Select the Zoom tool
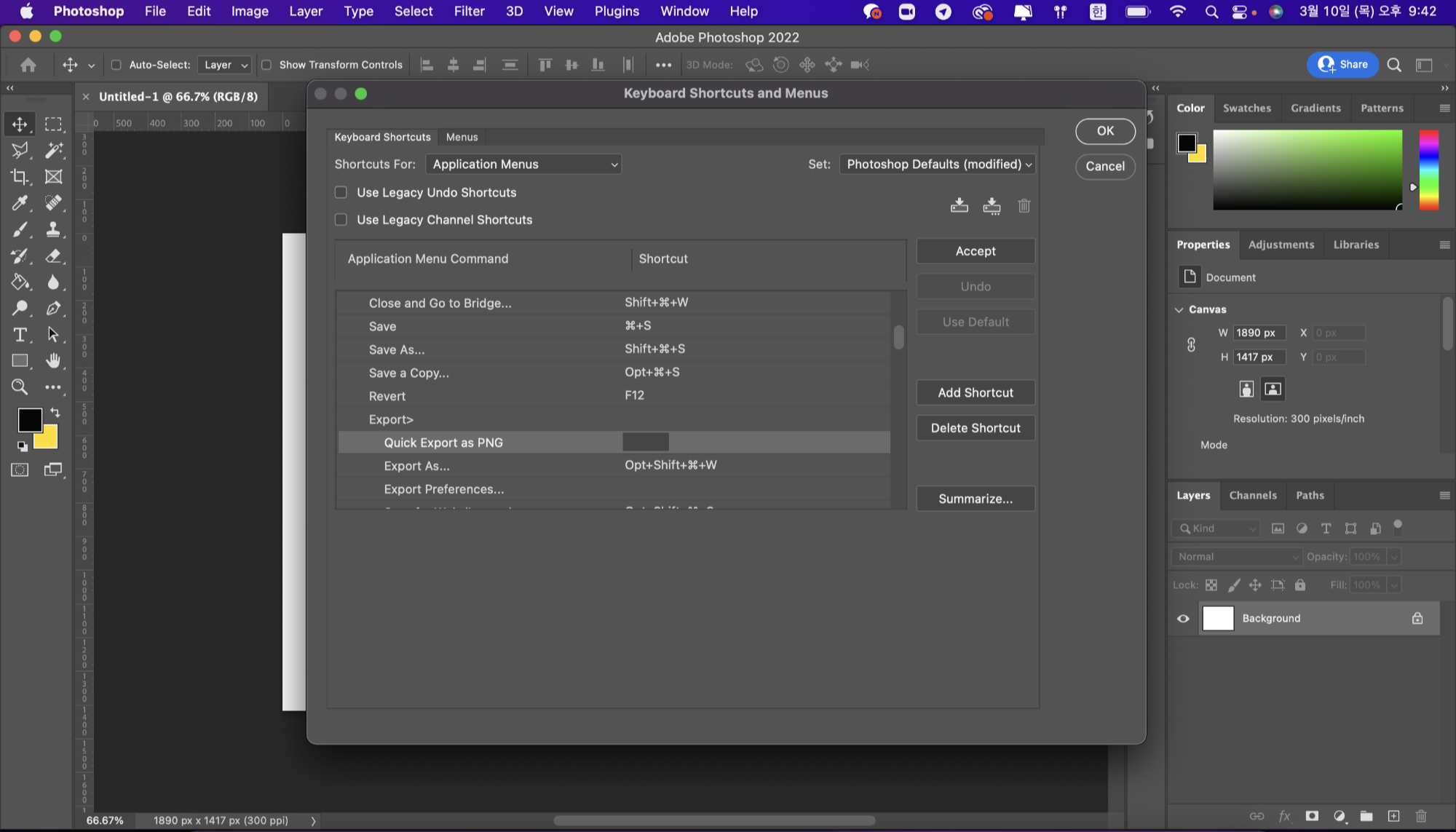Image resolution: width=1456 pixels, height=832 pixels. coord(20,387)
